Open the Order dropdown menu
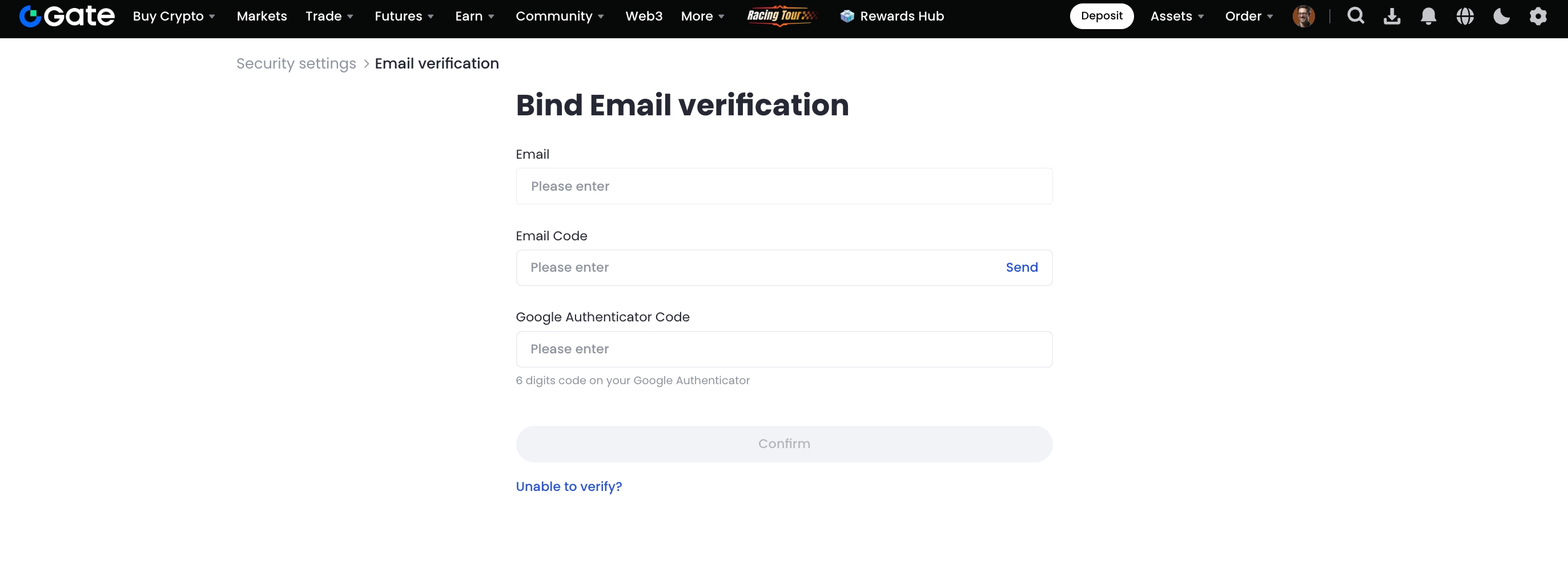 tap(1248, 17)
